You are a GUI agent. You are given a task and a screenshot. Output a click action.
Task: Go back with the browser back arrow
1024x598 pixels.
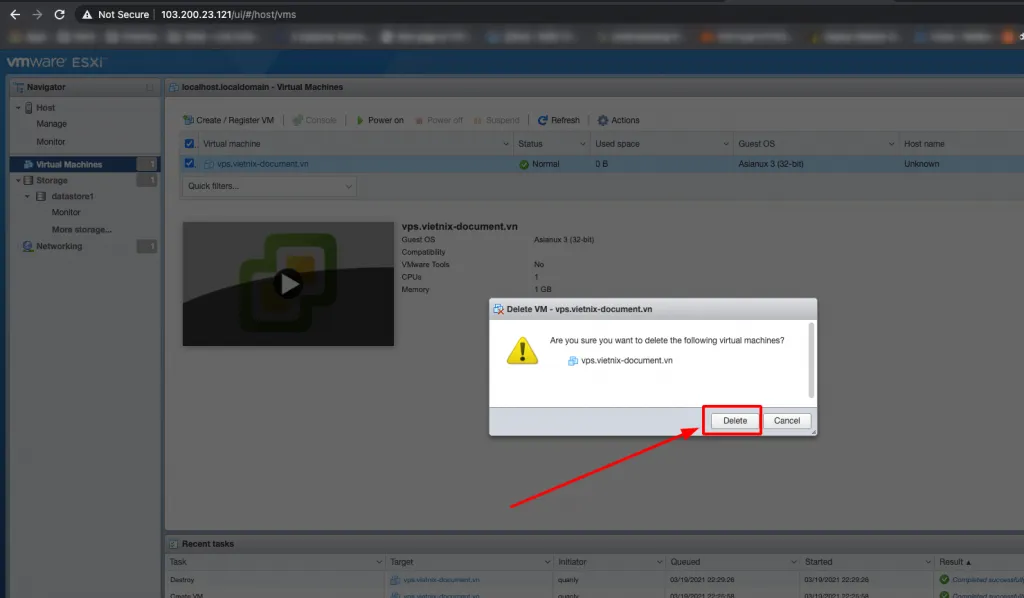click(15, 14)
